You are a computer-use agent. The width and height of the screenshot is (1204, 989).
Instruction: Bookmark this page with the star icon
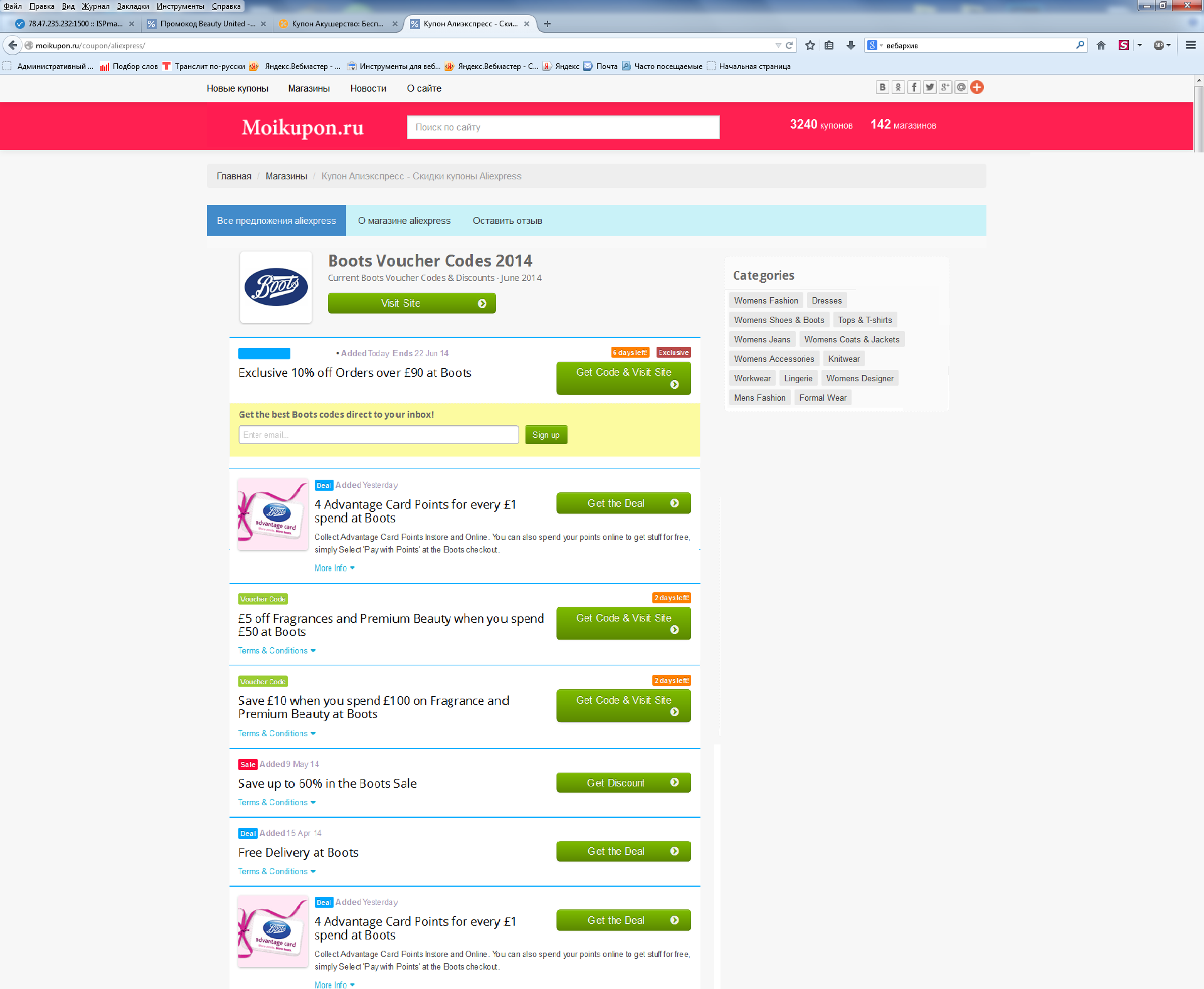click(x=810, y=45)
